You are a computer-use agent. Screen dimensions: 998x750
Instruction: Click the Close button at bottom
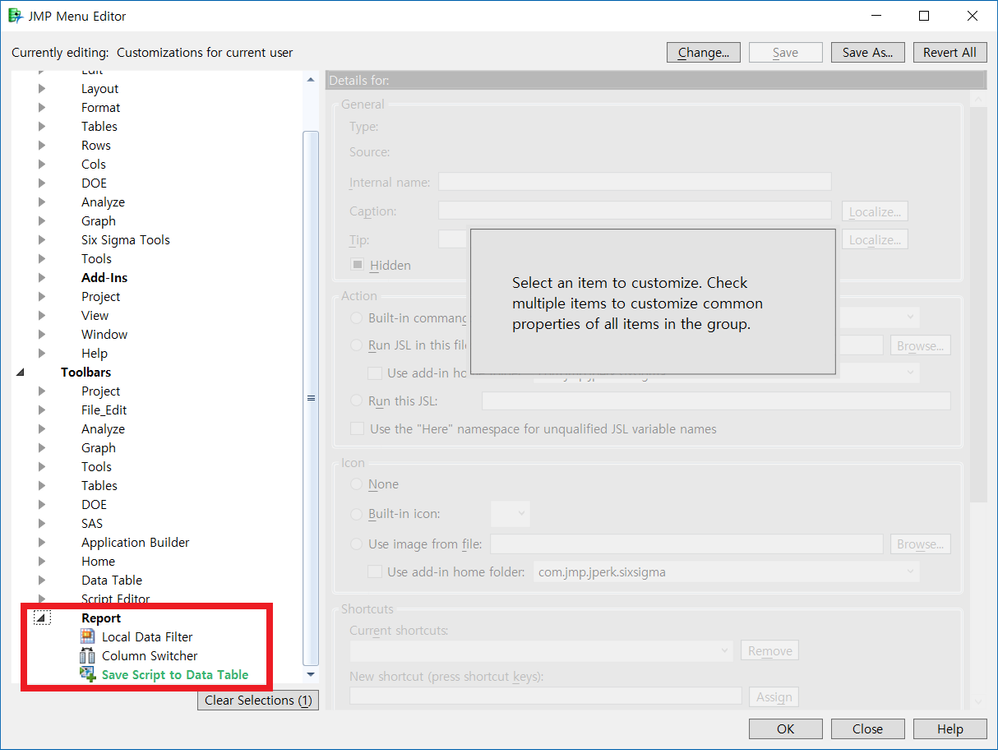[x=868, y=729]
